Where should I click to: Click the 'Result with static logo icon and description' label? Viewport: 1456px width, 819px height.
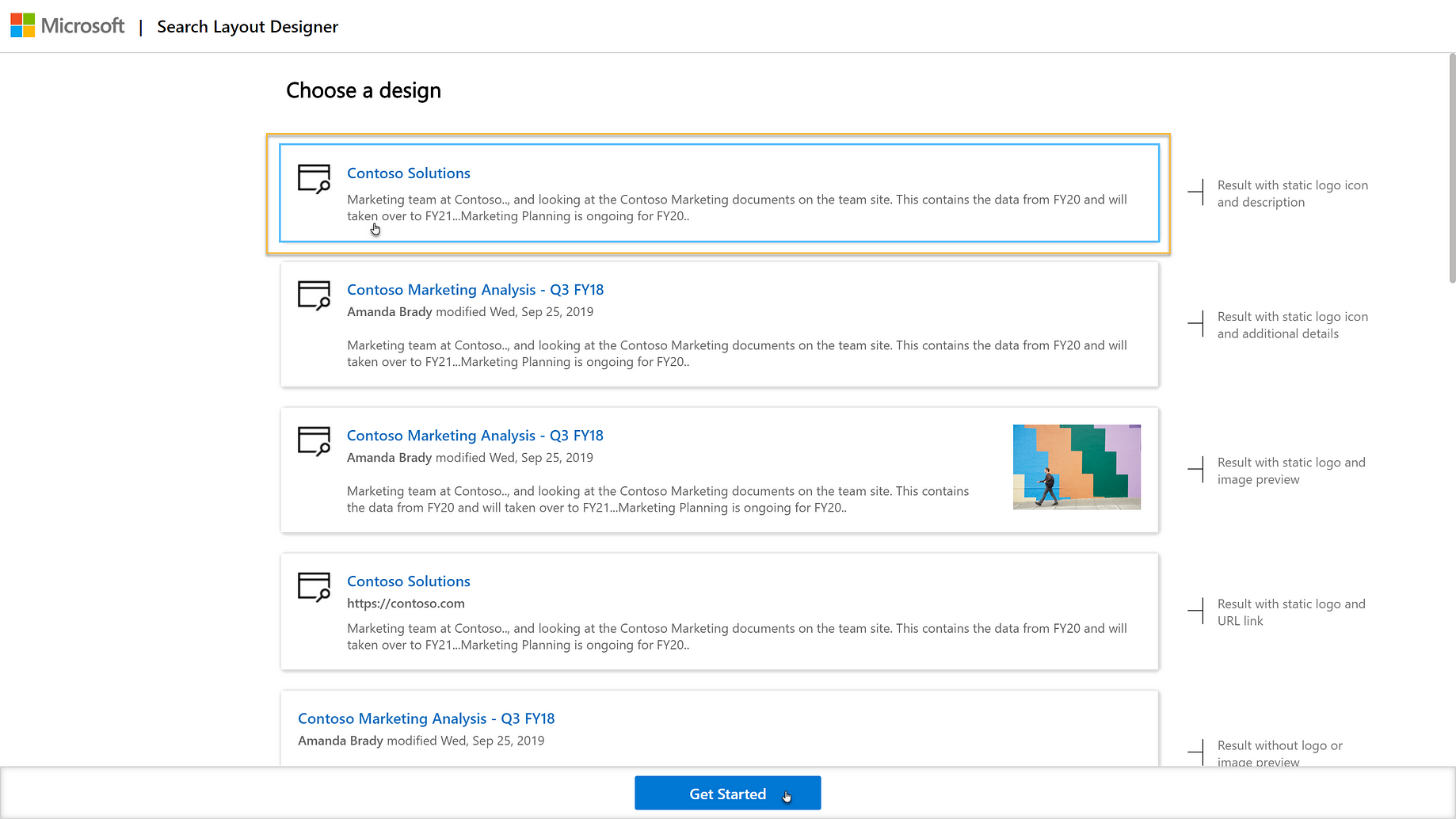1293,193
